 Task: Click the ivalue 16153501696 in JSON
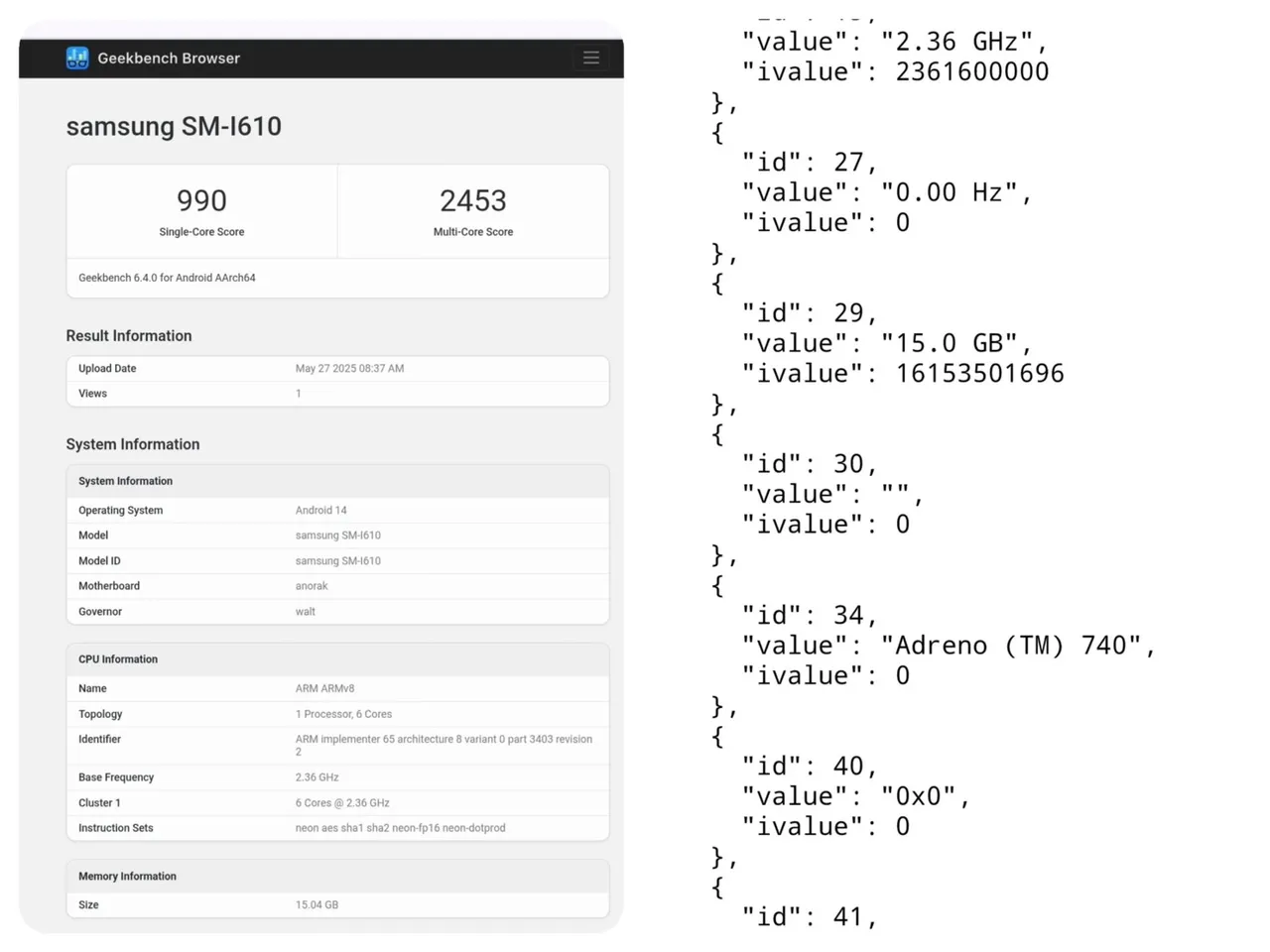(979, 374)
